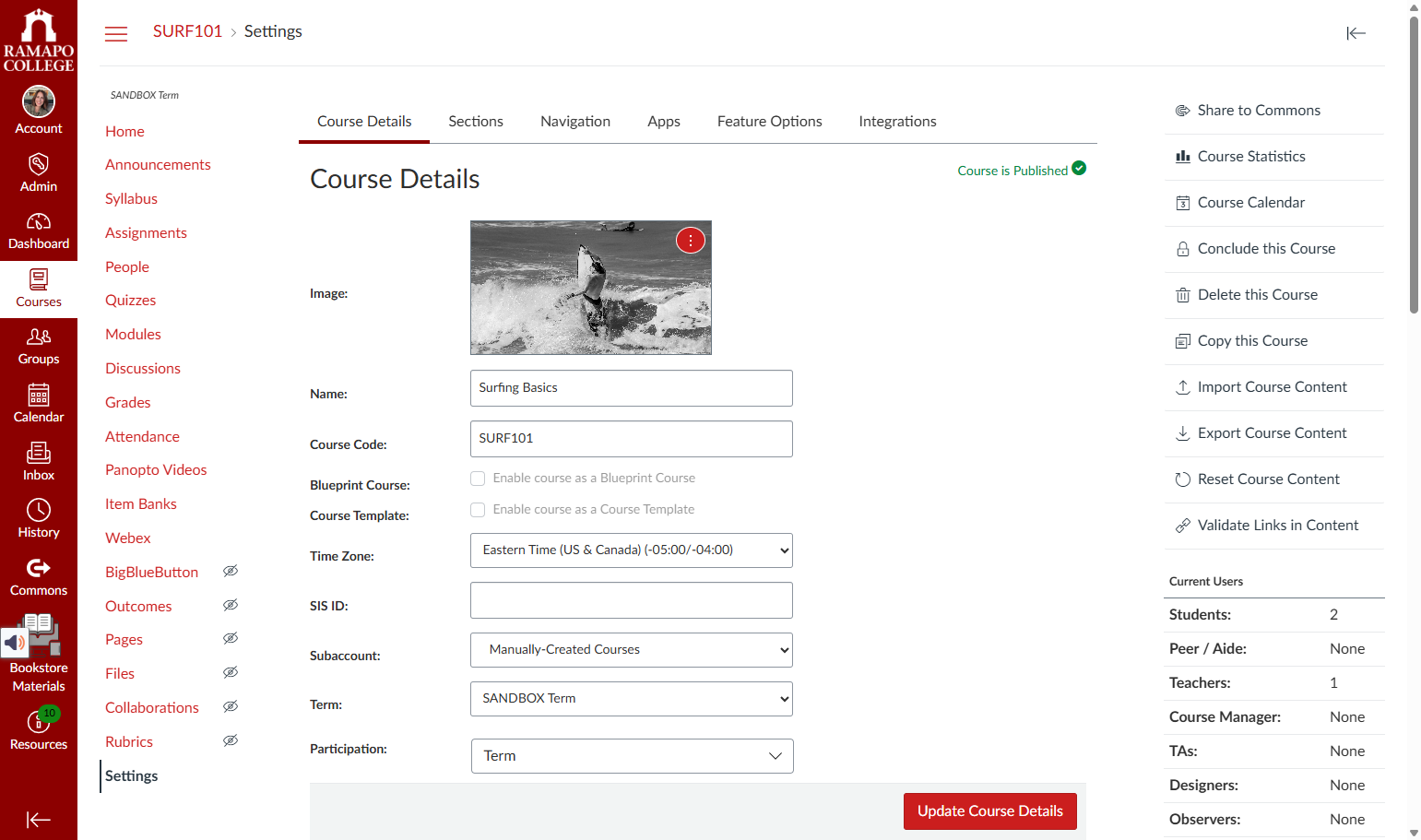This screenshot has width=1421, height=840.
Task: Open the SURF101 breadcrumb link
Action: pos(187,31)
